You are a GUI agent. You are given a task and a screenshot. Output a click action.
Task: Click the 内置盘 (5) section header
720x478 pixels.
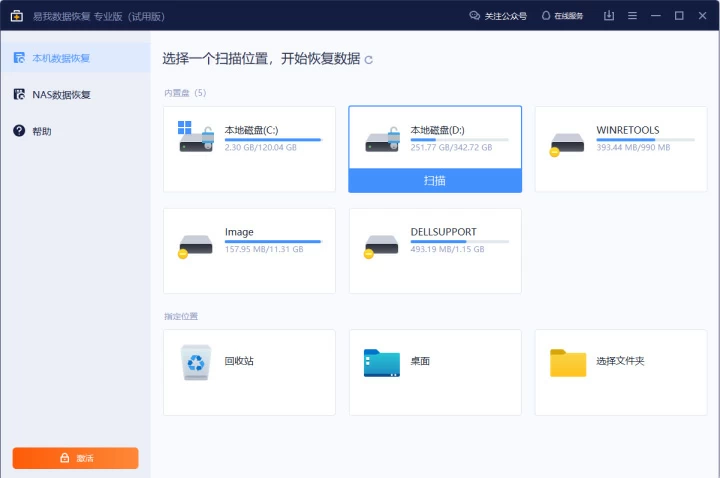(185, 93)
